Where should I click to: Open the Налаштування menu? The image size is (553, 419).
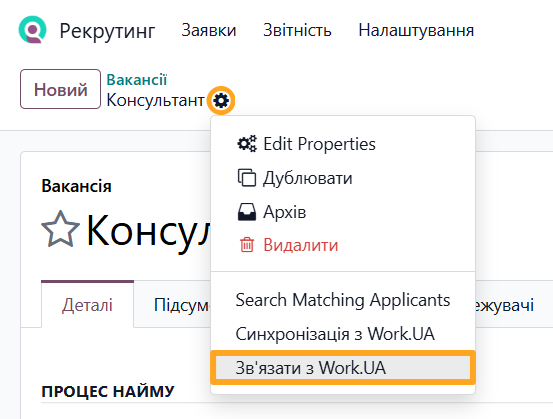click(416, 30)
